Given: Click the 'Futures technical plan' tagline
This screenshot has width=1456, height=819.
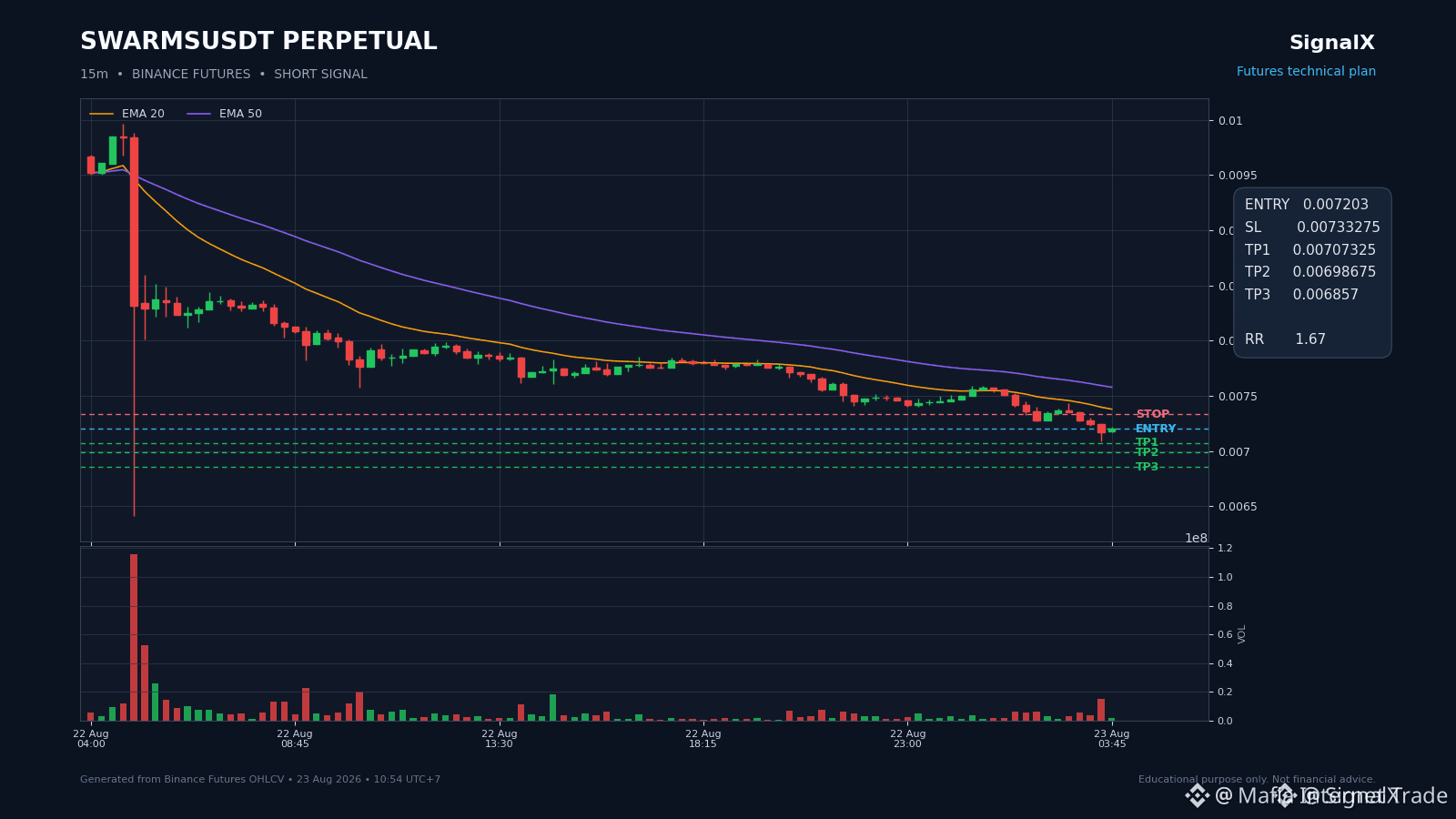Looking at the screenshot, I should tap(1306, 72).
